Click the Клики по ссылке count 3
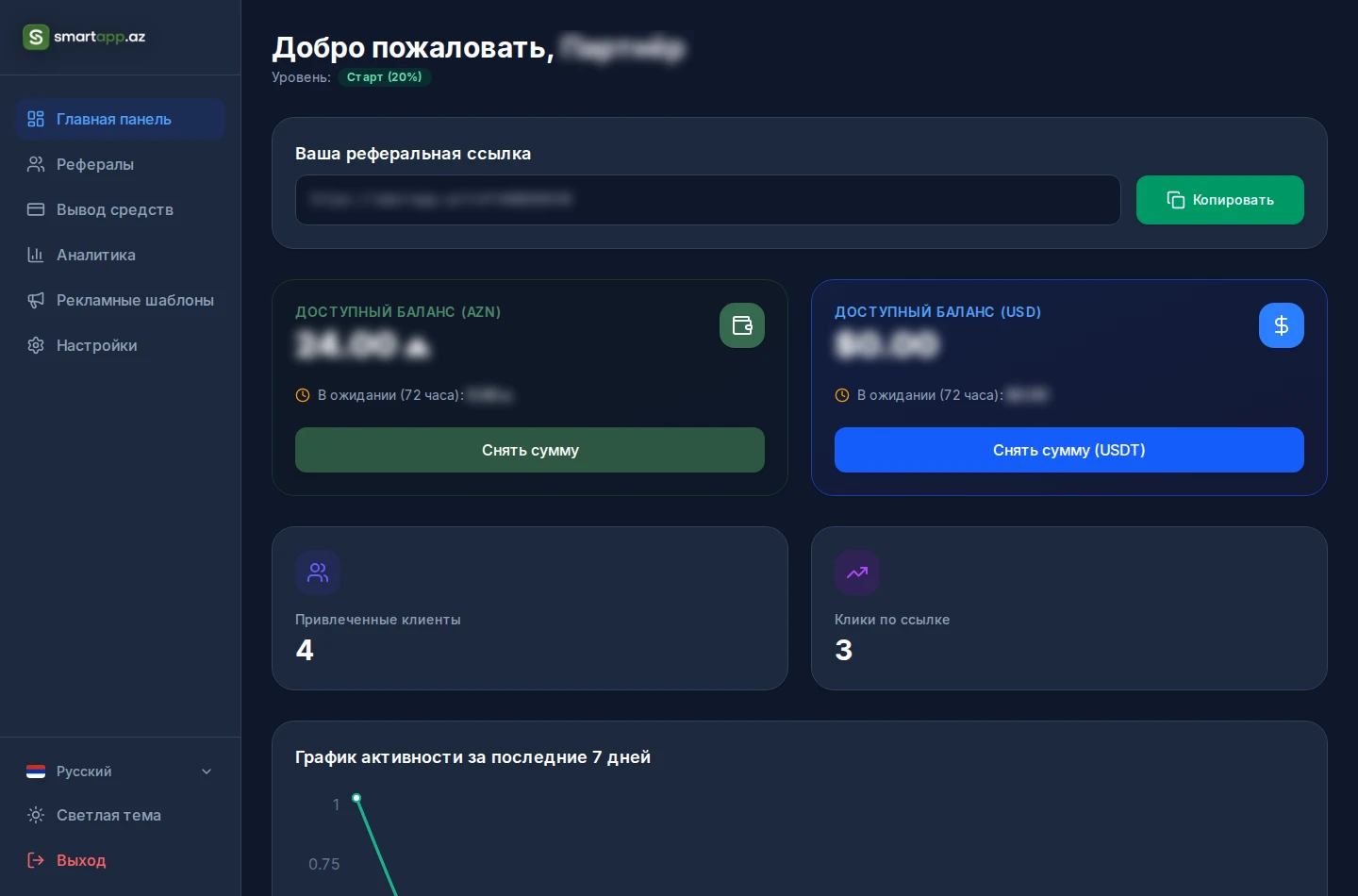1358x896 pixels. point(844,650)
